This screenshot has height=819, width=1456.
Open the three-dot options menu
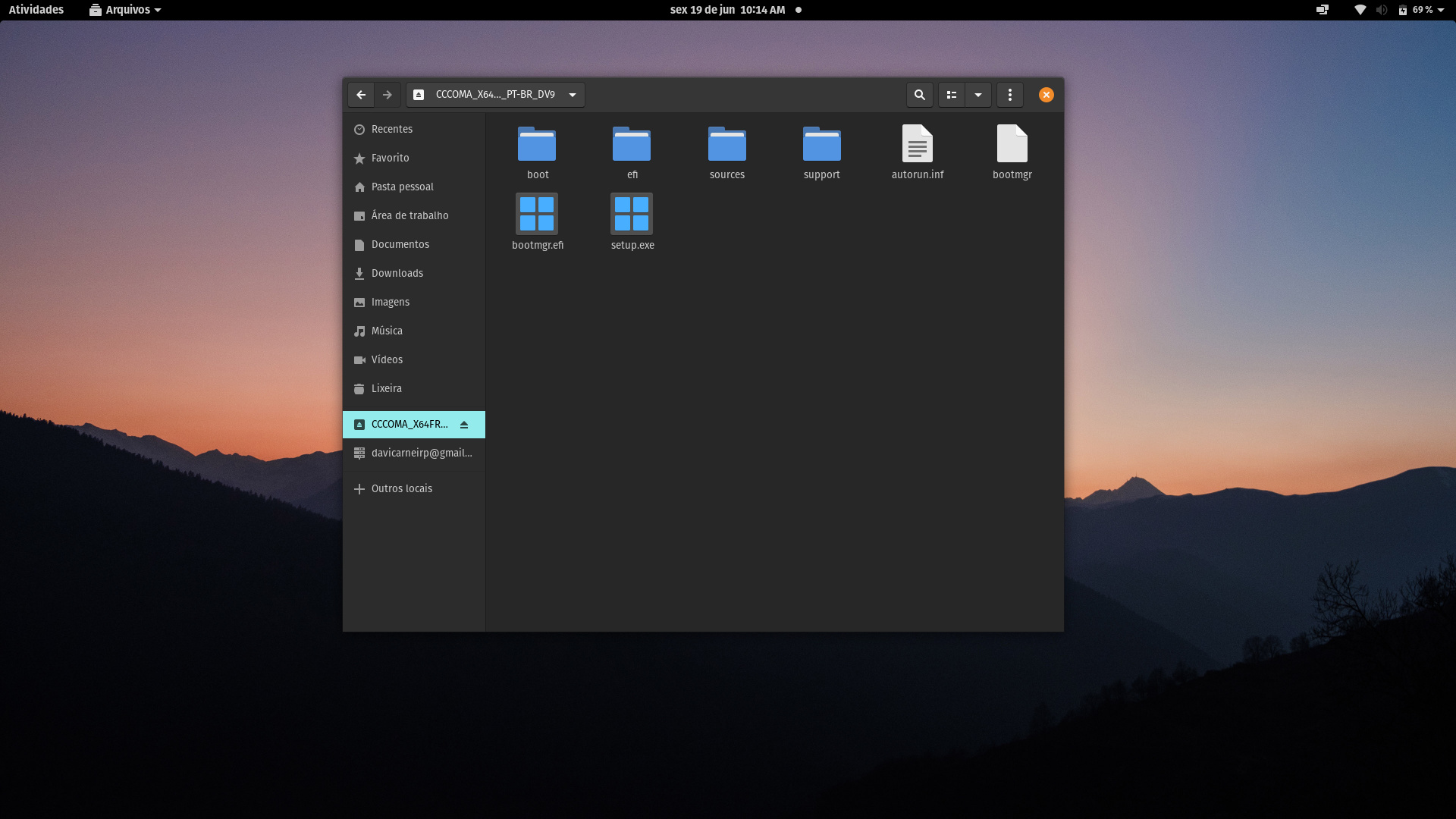point(1010,94)
